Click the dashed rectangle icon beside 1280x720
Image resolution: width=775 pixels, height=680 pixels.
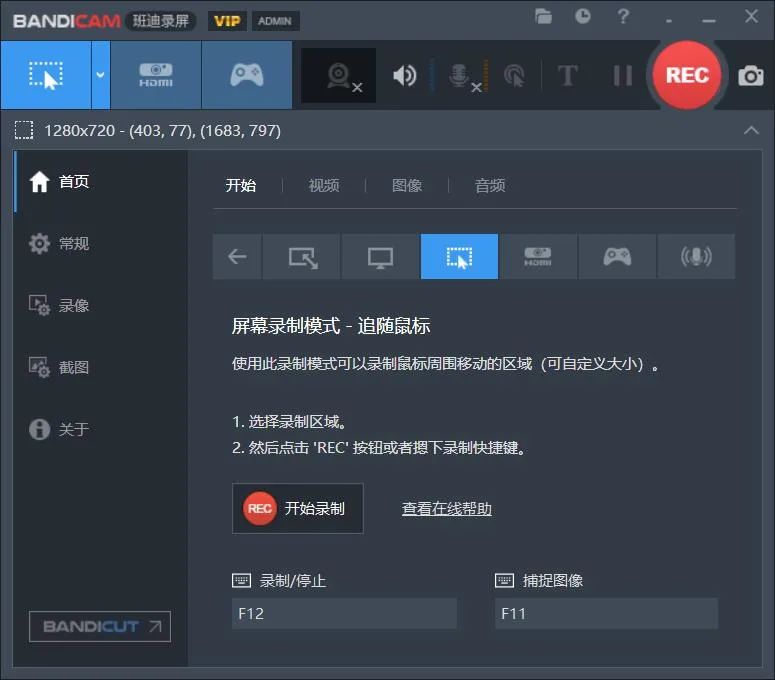[x=24, y=130]
